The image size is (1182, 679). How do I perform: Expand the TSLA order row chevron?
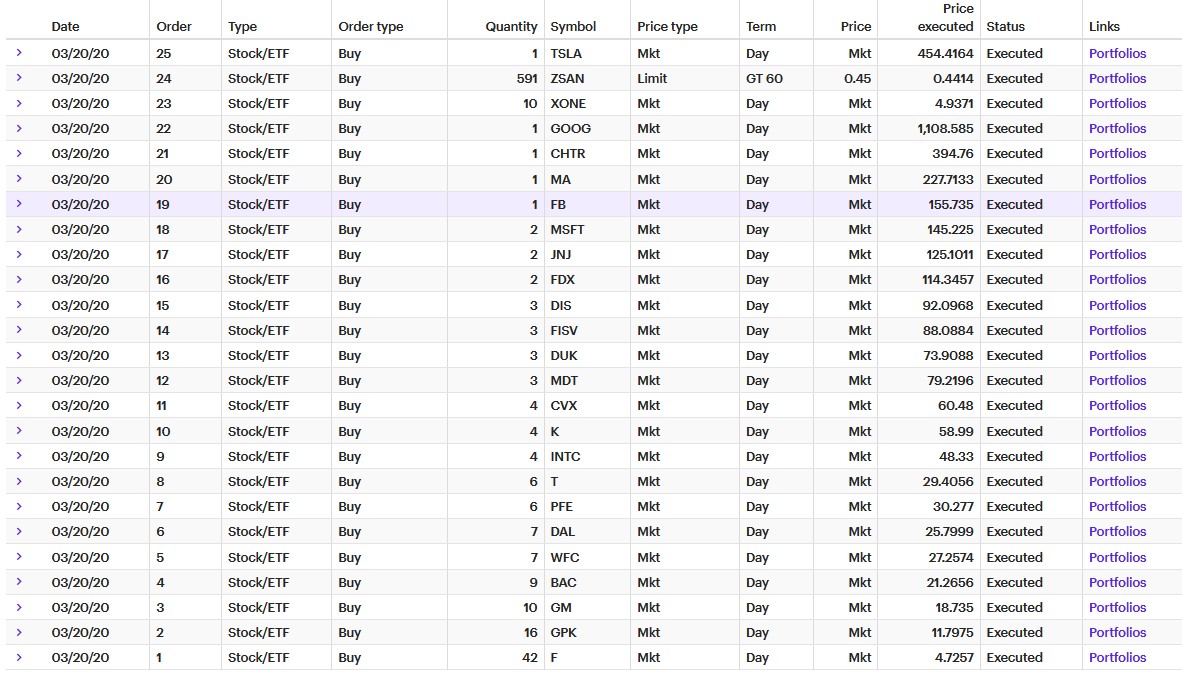pos(18,53)
